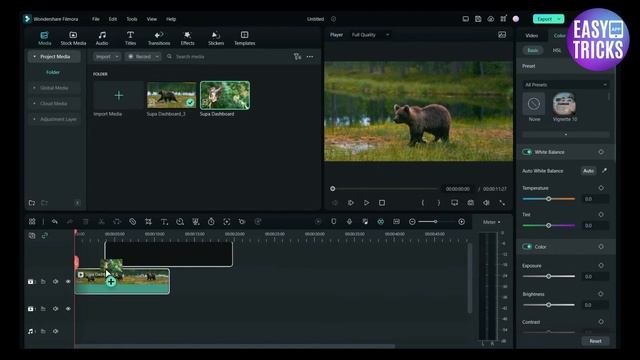
Task: Select the crop tool in the timeline toolbar
Action: (x=149, y=222)
